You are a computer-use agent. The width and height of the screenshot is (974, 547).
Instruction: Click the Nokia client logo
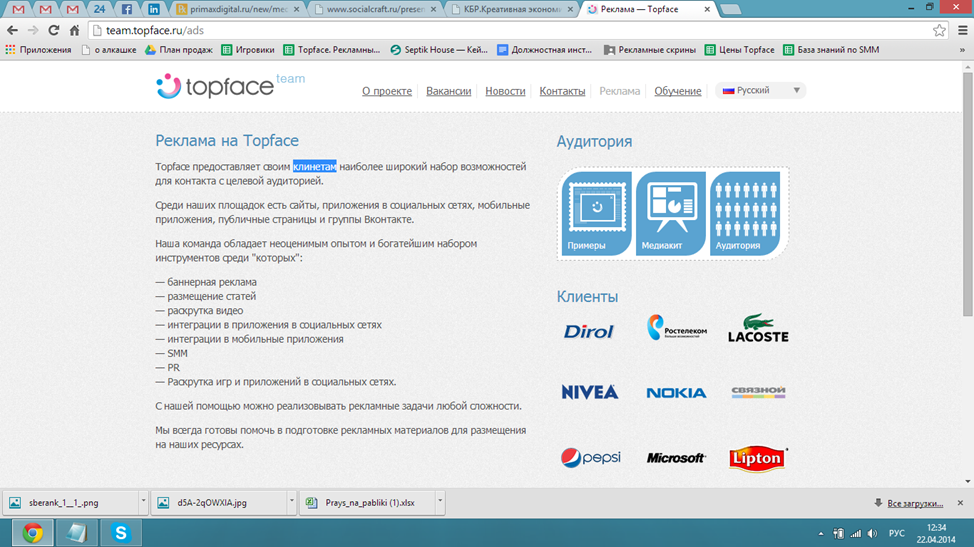[x=676, y=393]
